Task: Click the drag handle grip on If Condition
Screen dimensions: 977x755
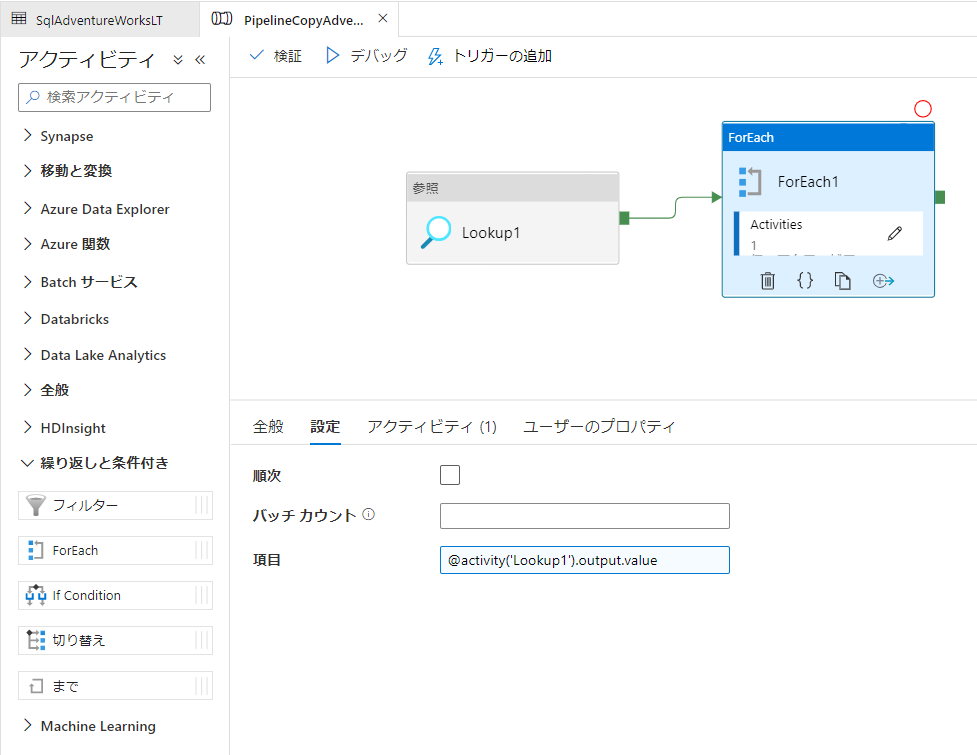Action: [202, 595]
